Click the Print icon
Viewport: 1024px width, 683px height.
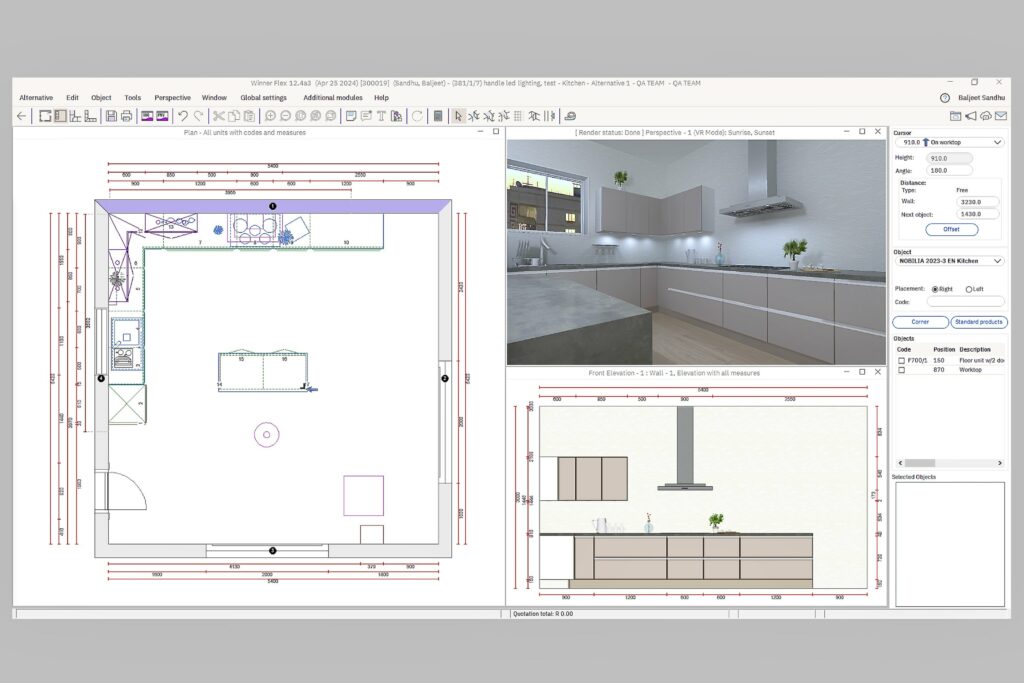coord(126,116)
